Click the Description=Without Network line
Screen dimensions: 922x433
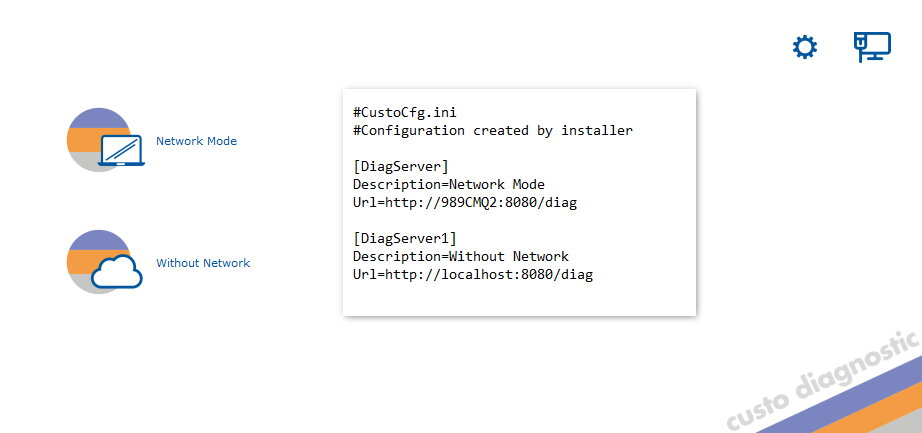460,257
